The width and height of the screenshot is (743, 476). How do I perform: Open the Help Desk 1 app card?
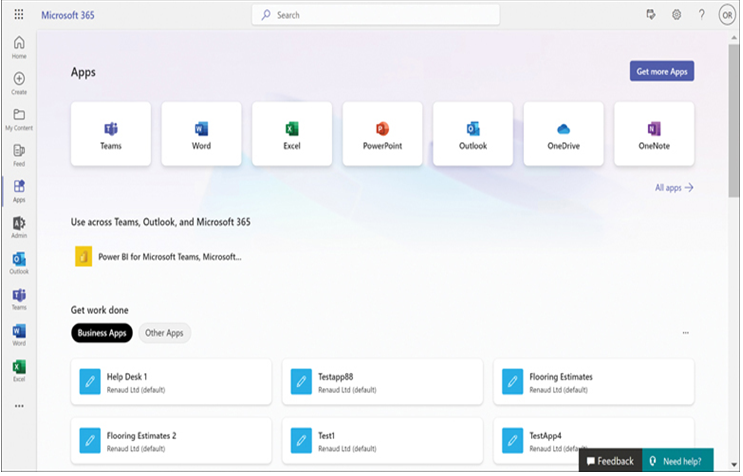[171, 382]
